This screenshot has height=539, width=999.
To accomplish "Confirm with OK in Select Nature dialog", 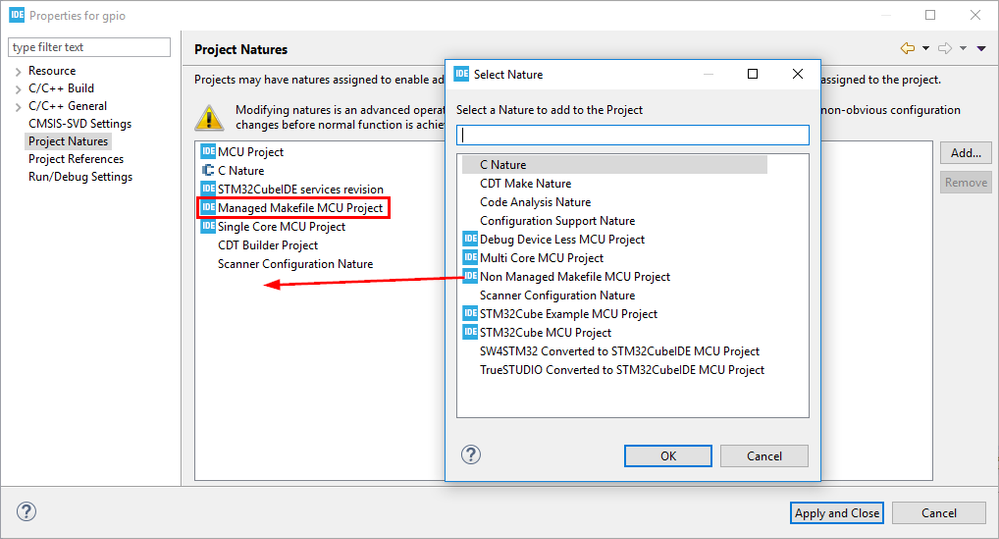I will (x=668, y=456).
